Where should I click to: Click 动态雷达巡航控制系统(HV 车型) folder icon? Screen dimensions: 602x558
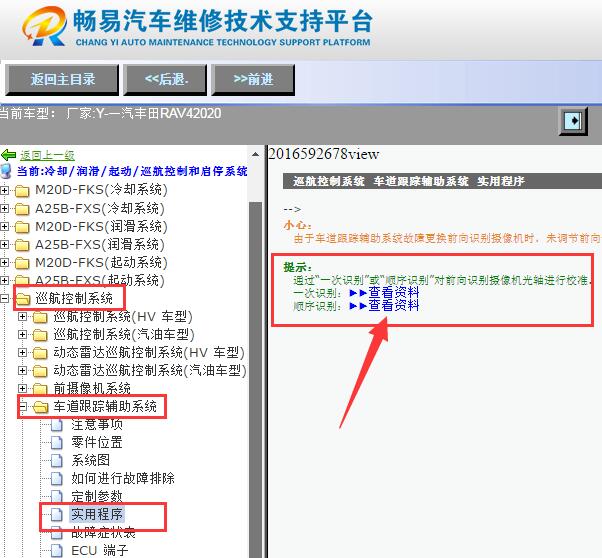click(x=40, y=353)
